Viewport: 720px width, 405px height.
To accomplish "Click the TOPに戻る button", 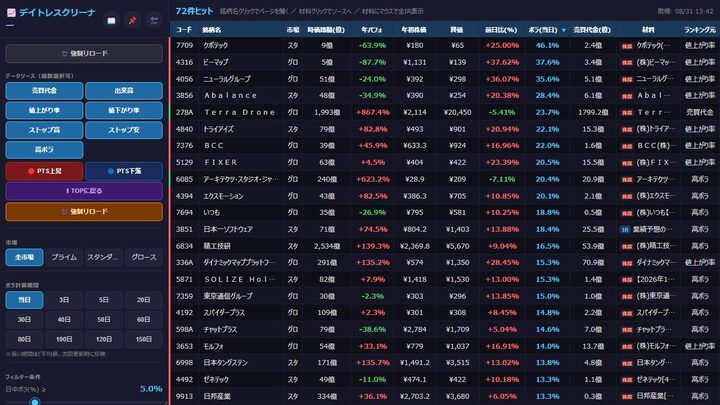I will [84, 191].
